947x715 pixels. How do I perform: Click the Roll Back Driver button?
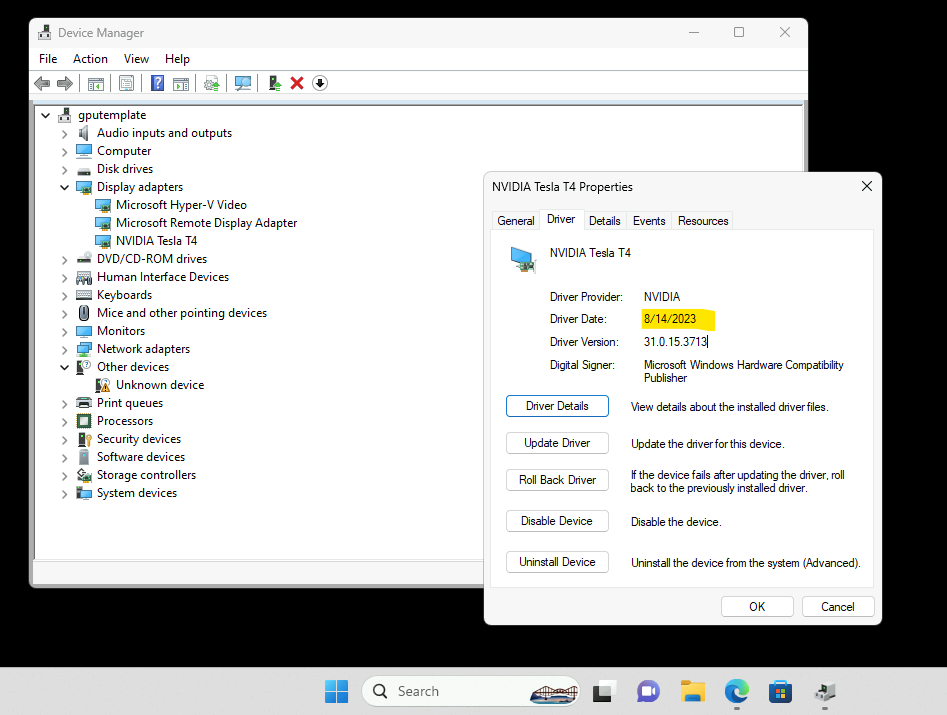(x=557, y=479)
